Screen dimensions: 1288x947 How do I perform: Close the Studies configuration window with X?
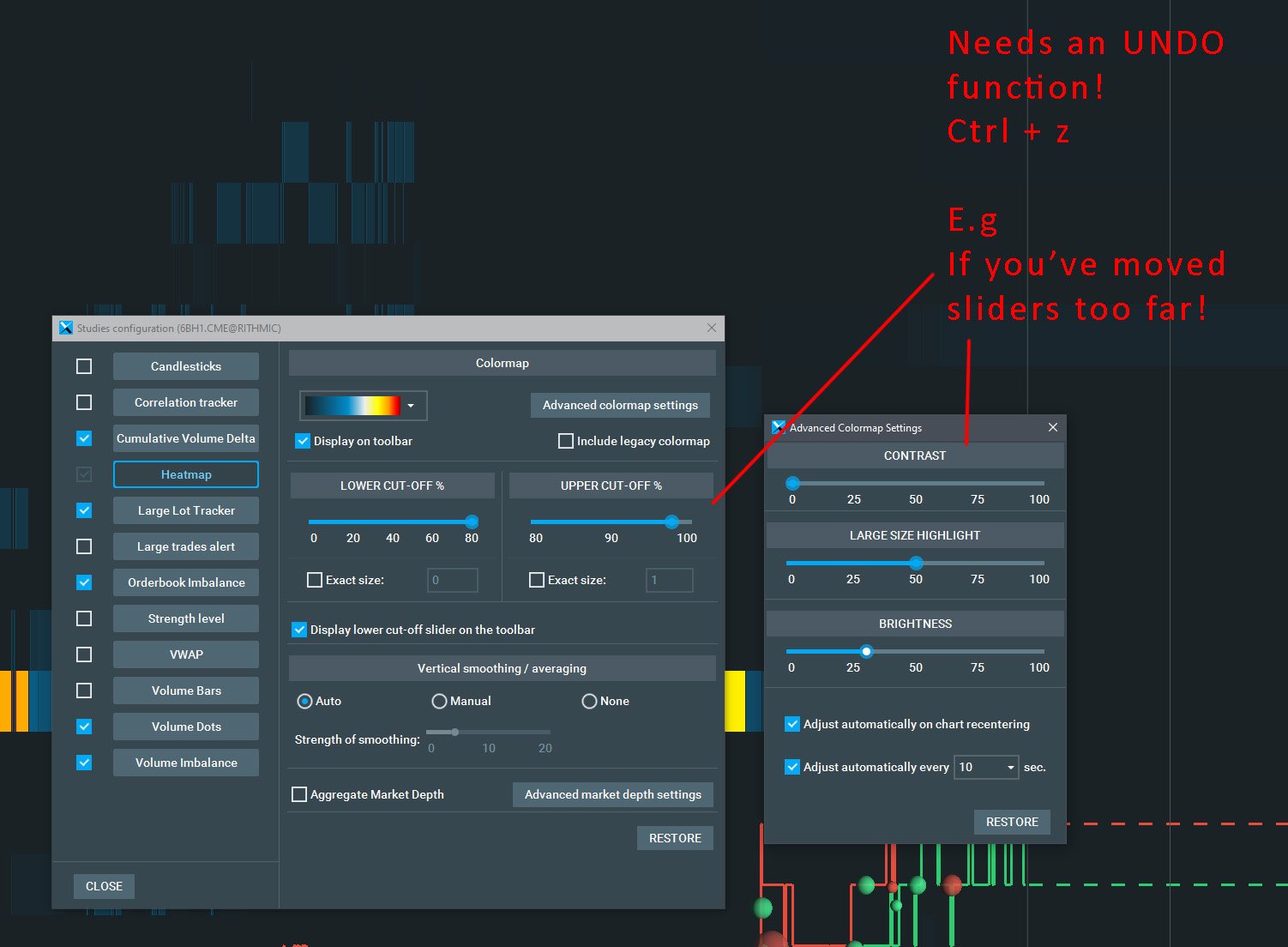(x=711, y=328)
